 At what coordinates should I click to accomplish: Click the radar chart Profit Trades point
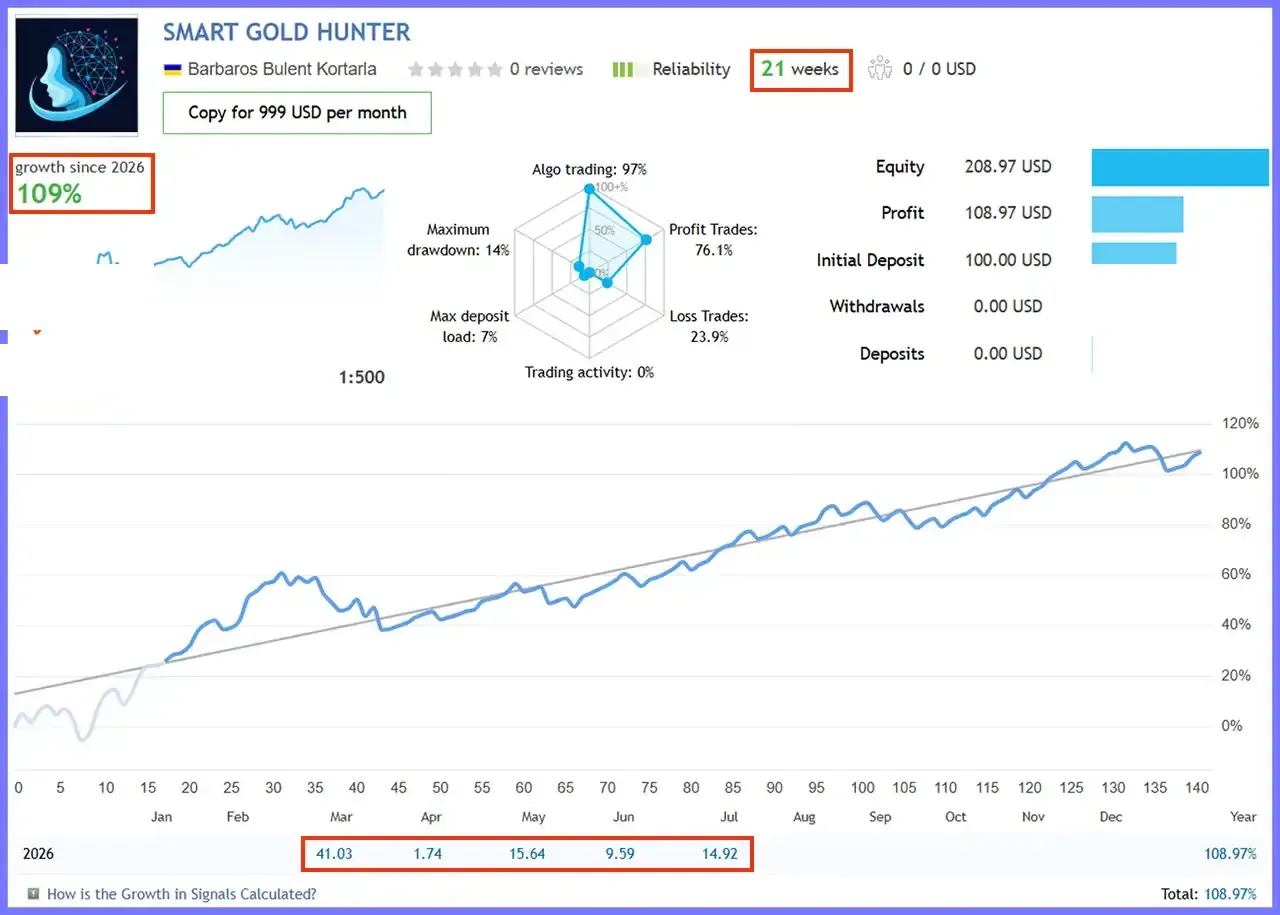click(645, 239)
